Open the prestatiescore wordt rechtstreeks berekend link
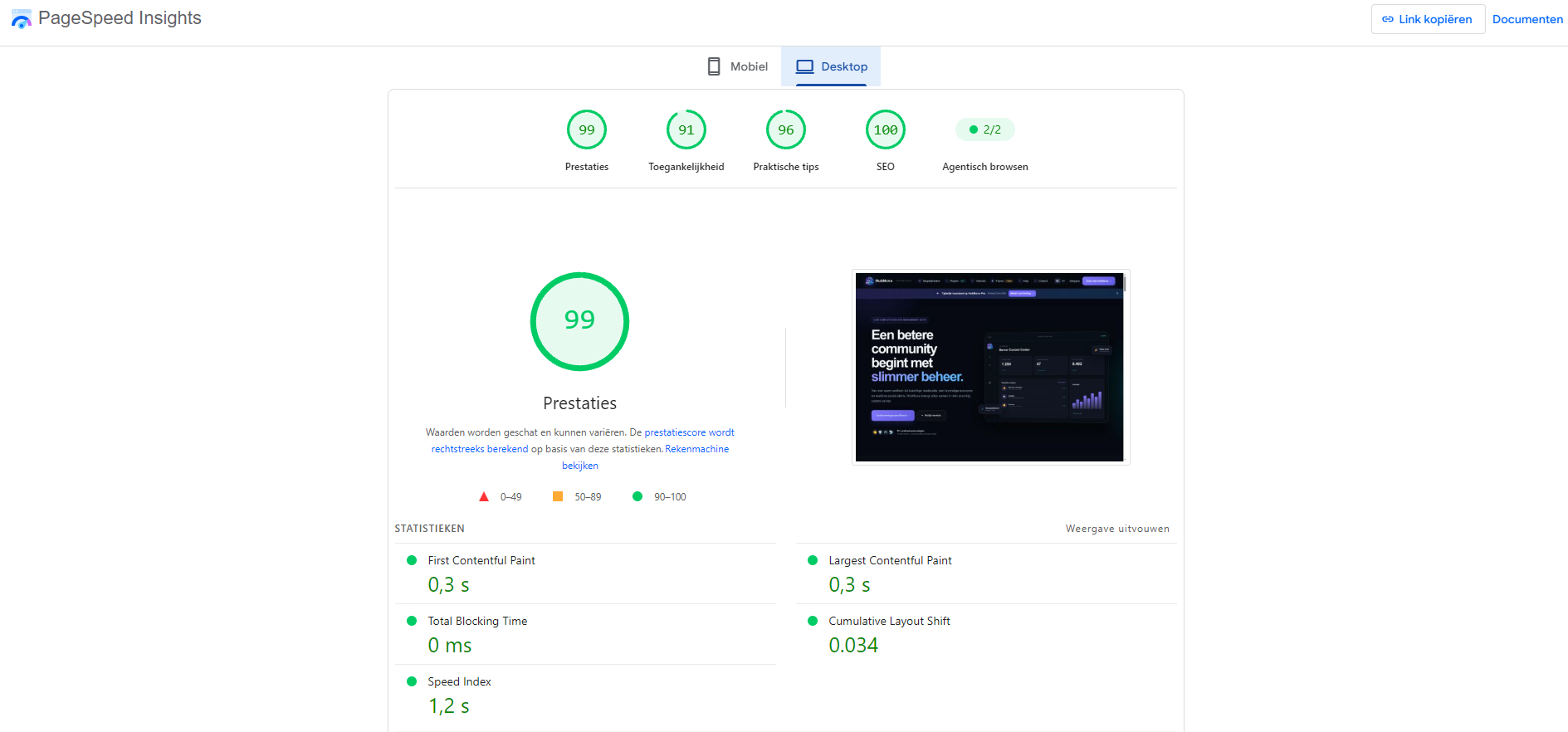 (583, 441)
